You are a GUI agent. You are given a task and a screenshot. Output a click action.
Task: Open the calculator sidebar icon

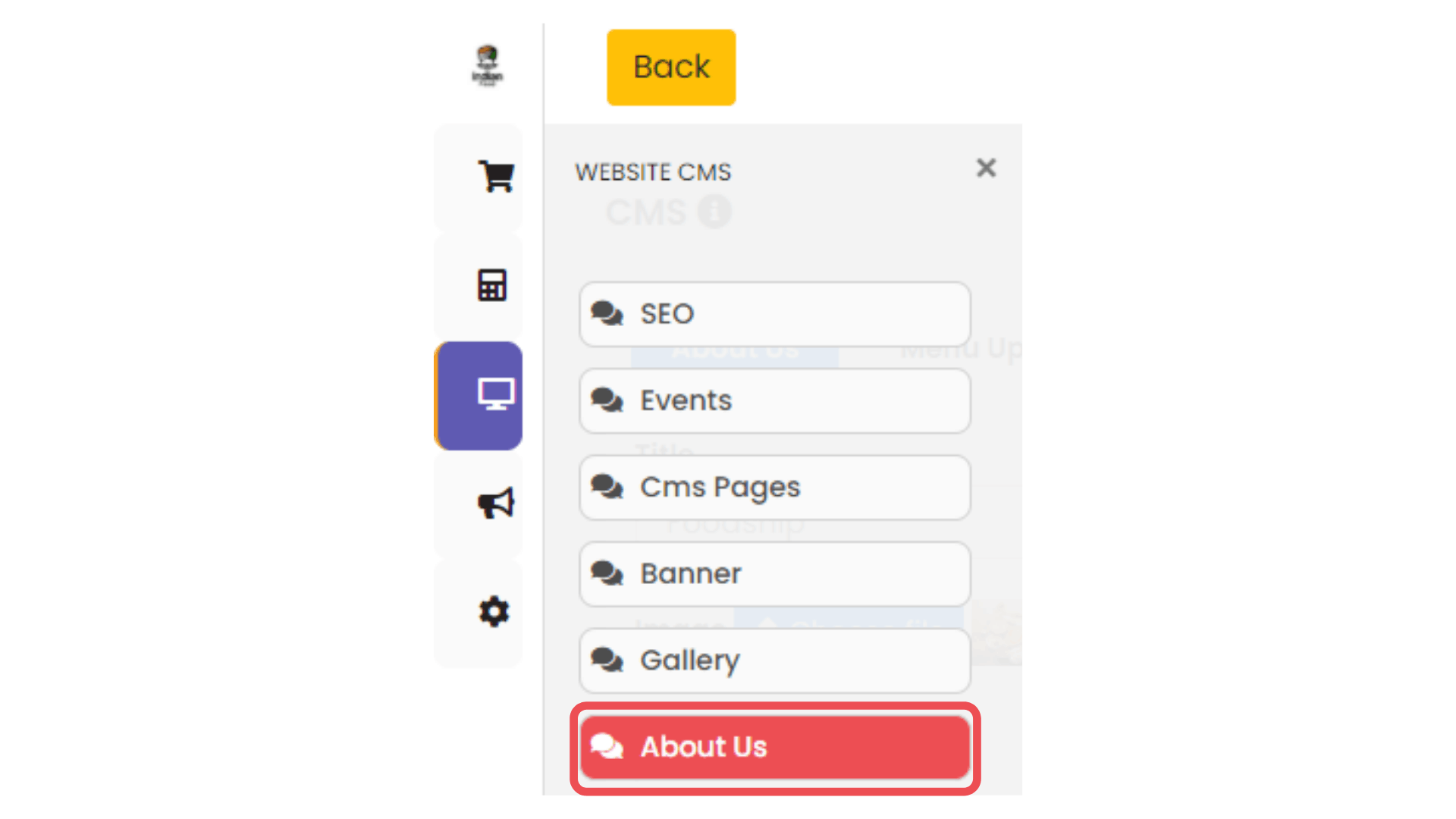[492, 286]
